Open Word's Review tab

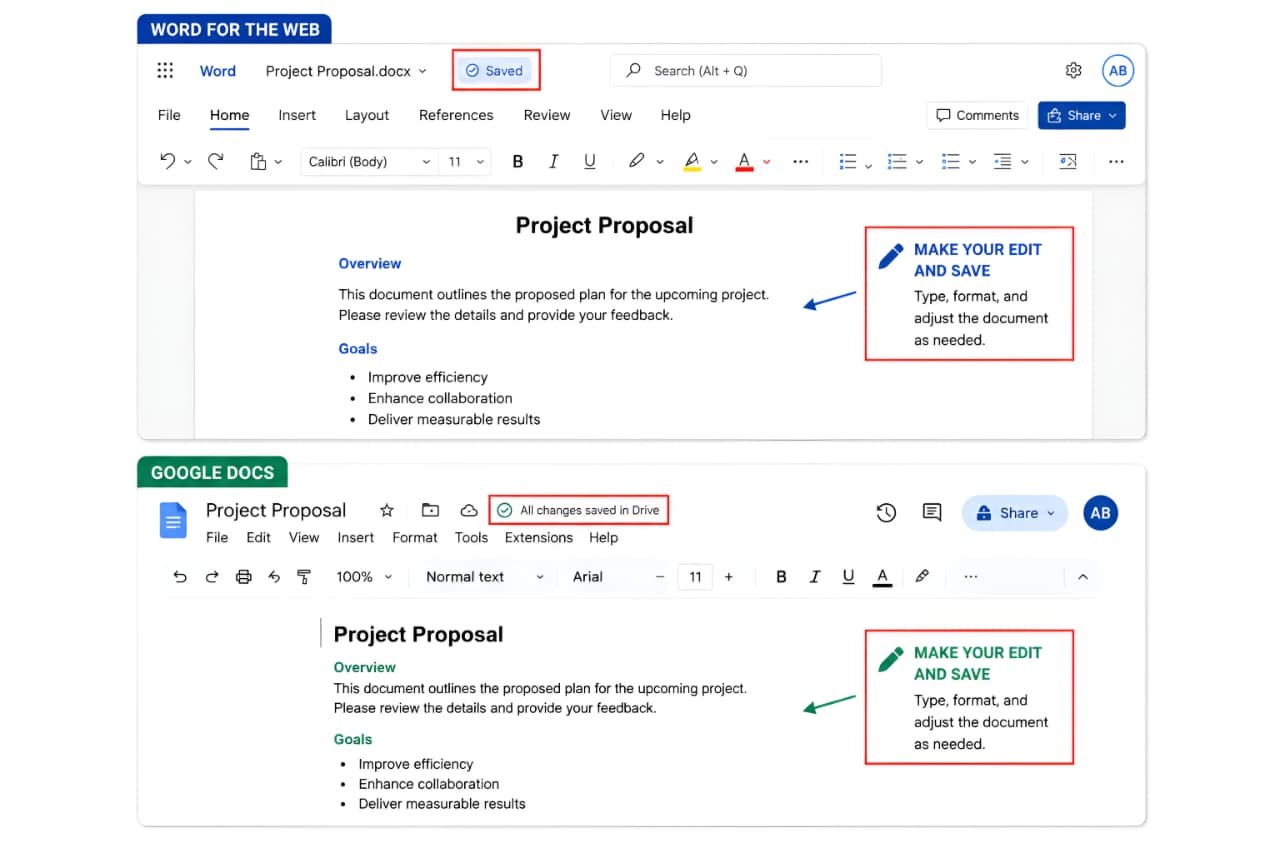pyautogui.click(x=547, y=115)
